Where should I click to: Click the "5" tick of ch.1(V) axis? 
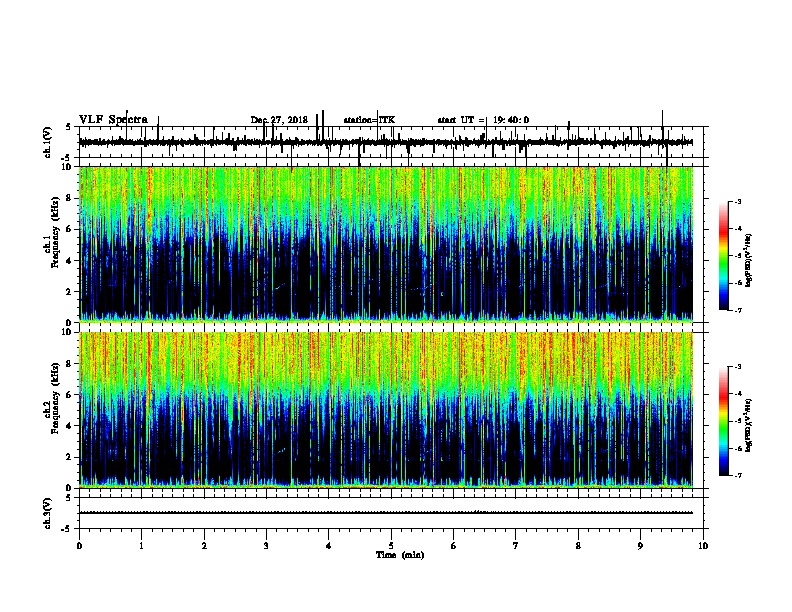tap(69, 127)
